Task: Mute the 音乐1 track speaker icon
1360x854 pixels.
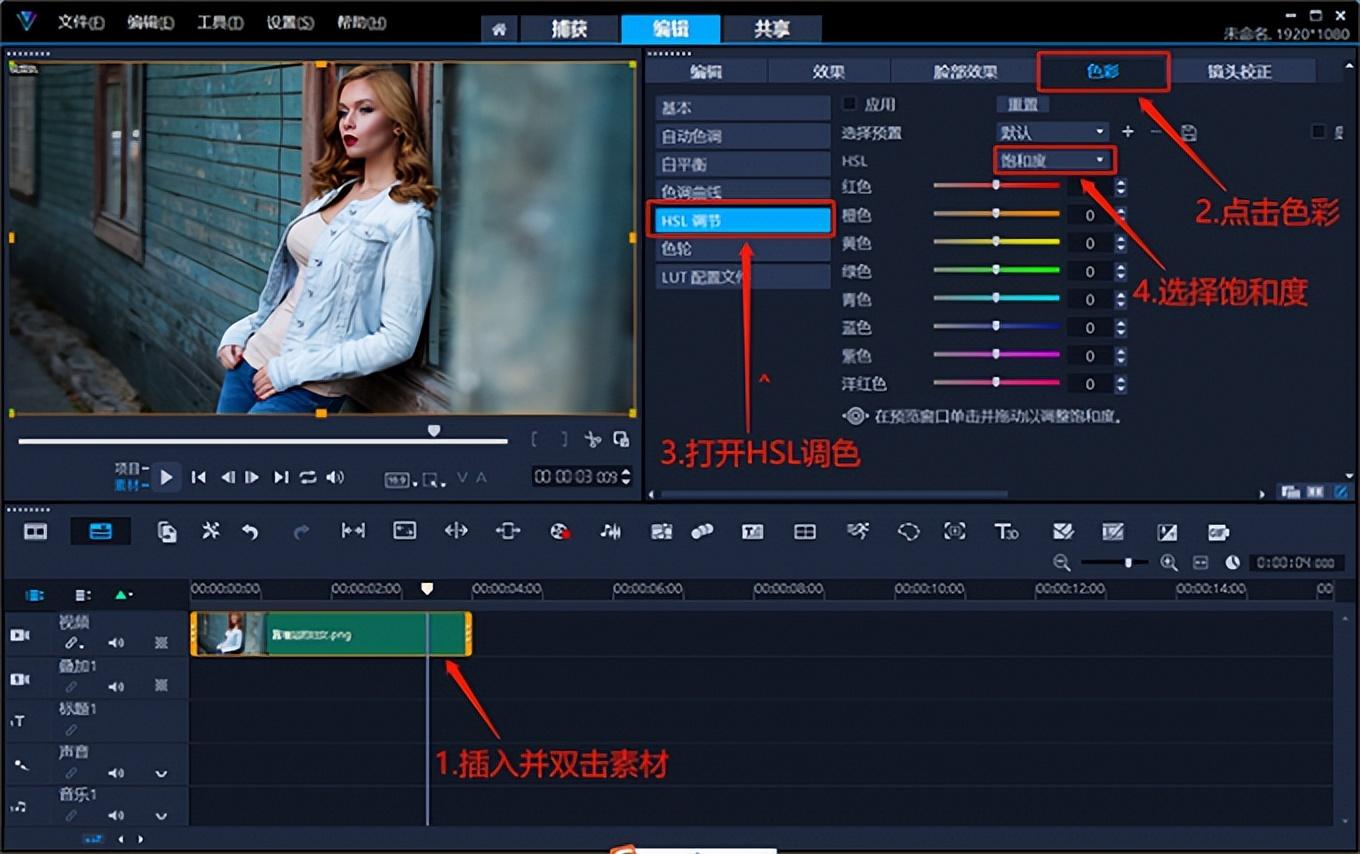Action: 116,816
